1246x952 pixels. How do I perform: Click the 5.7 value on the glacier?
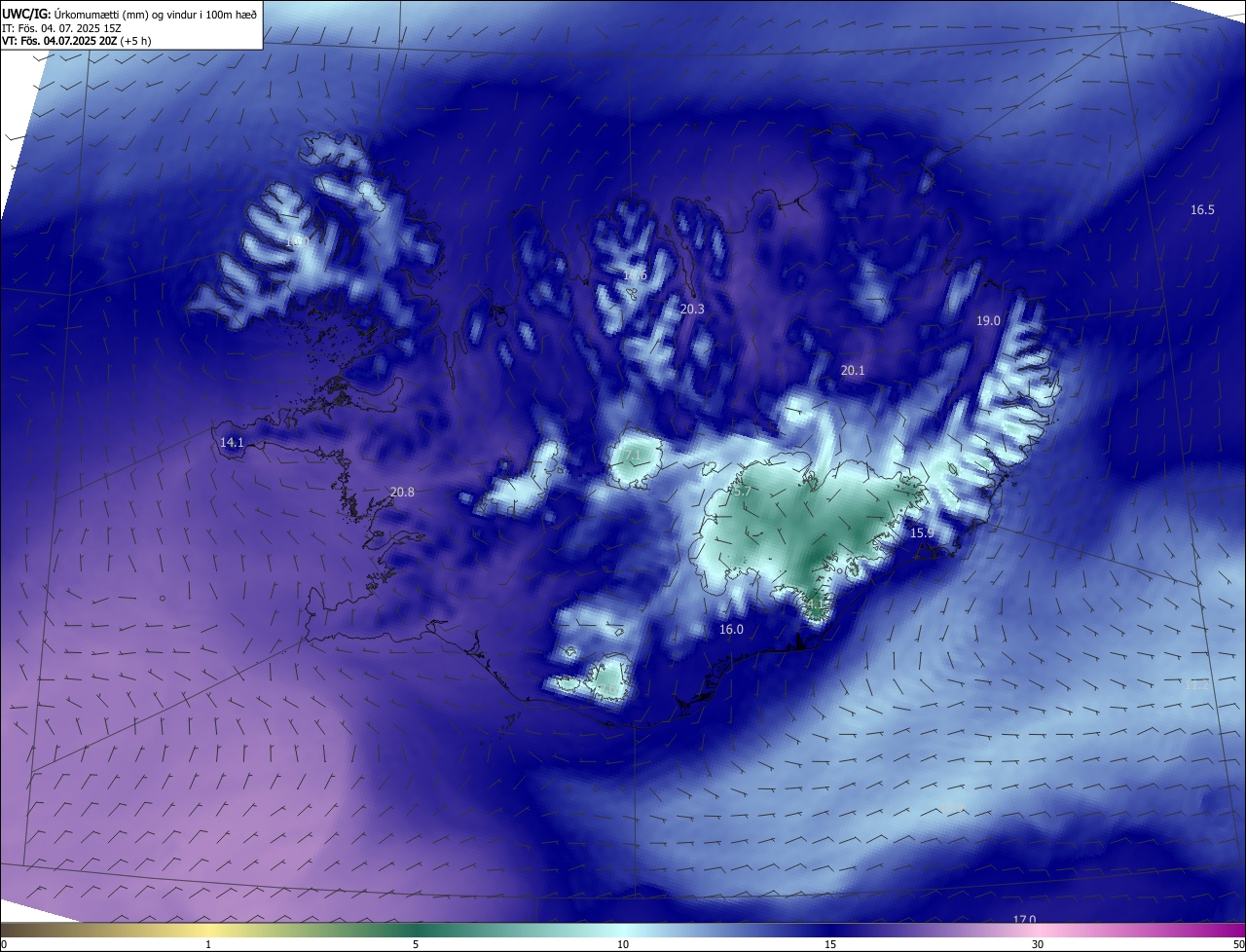pos(741,491)
